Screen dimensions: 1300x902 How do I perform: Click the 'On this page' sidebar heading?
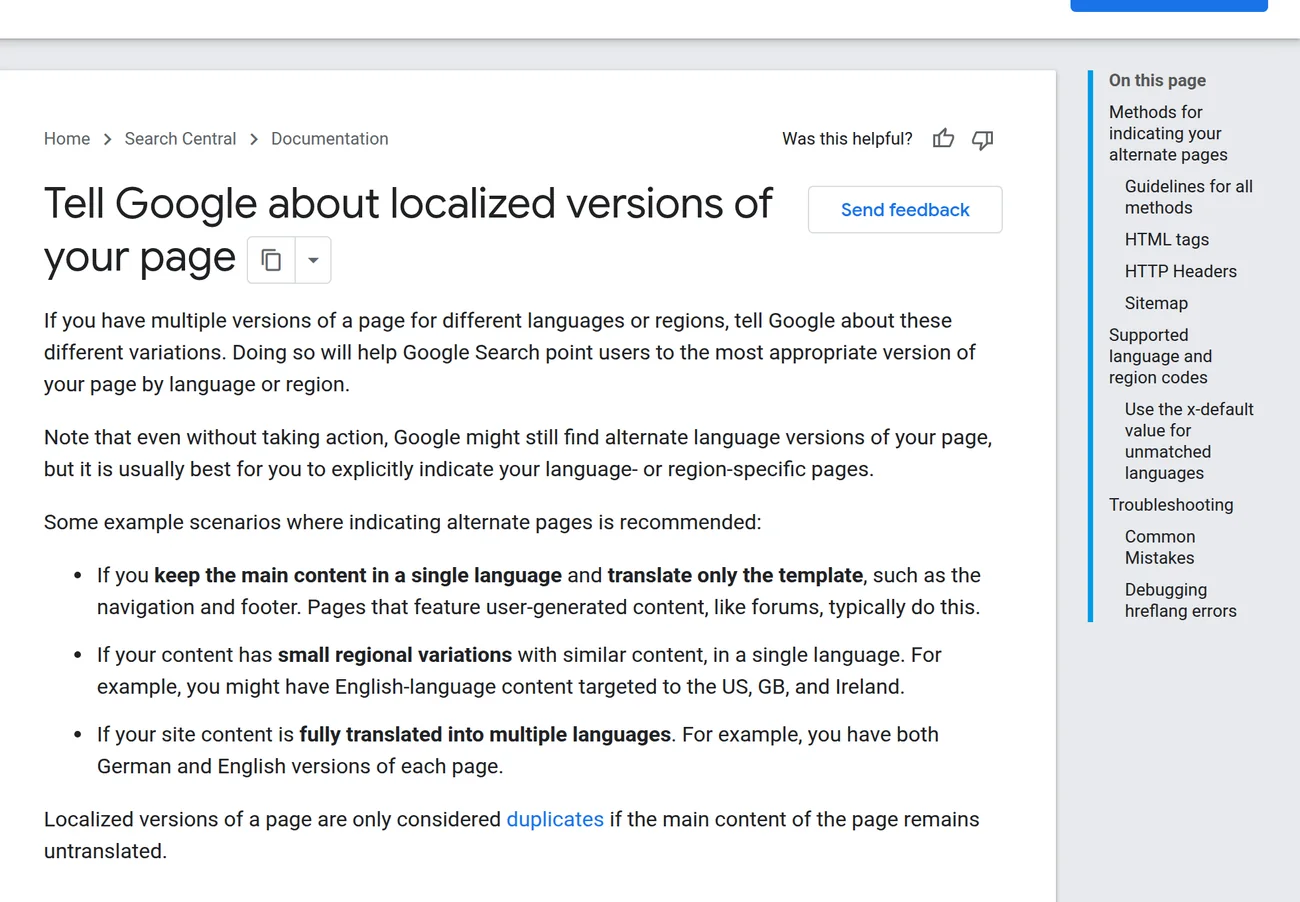click(x=1157, y=80)
